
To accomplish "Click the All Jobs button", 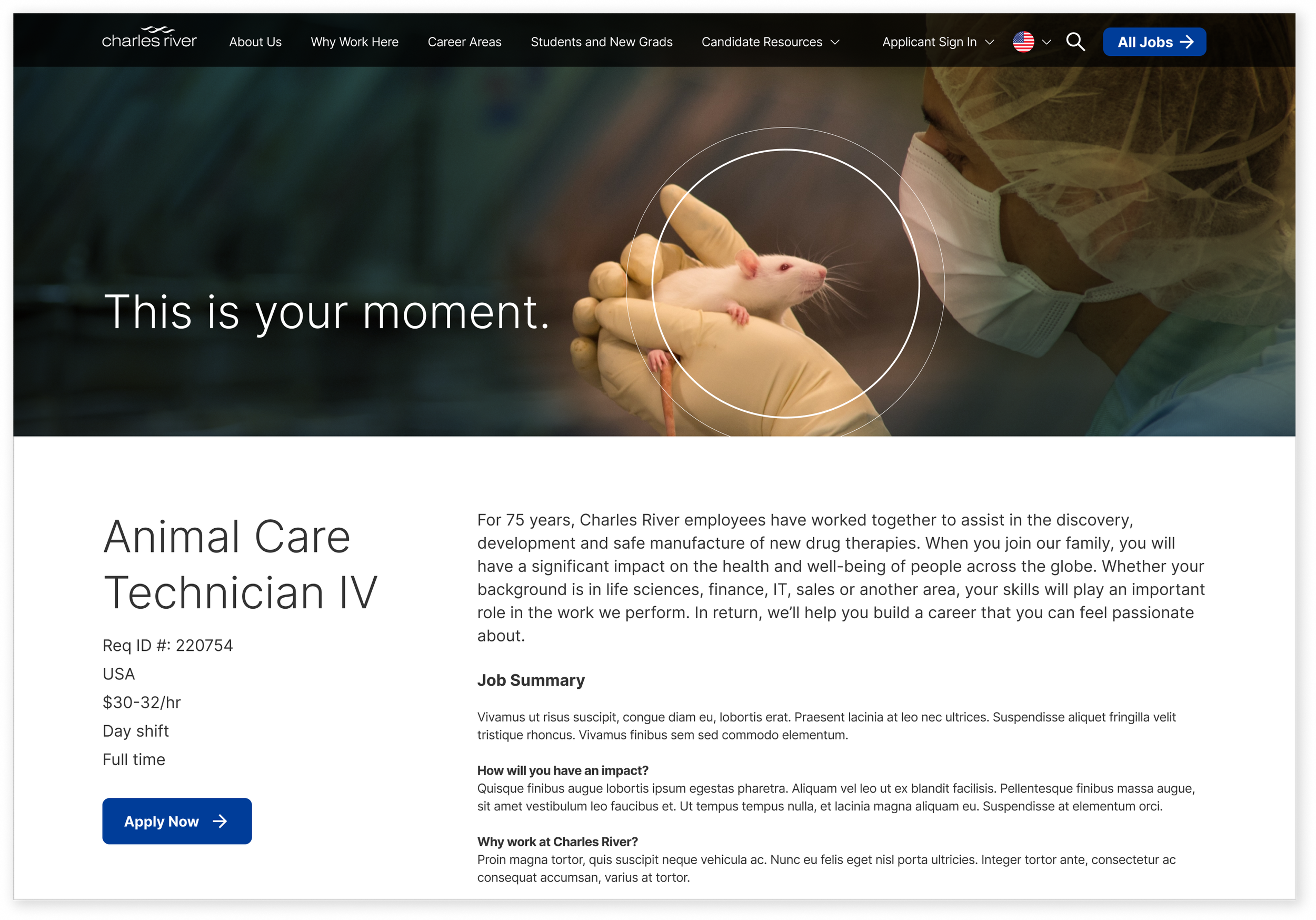I will point(1154,42).
